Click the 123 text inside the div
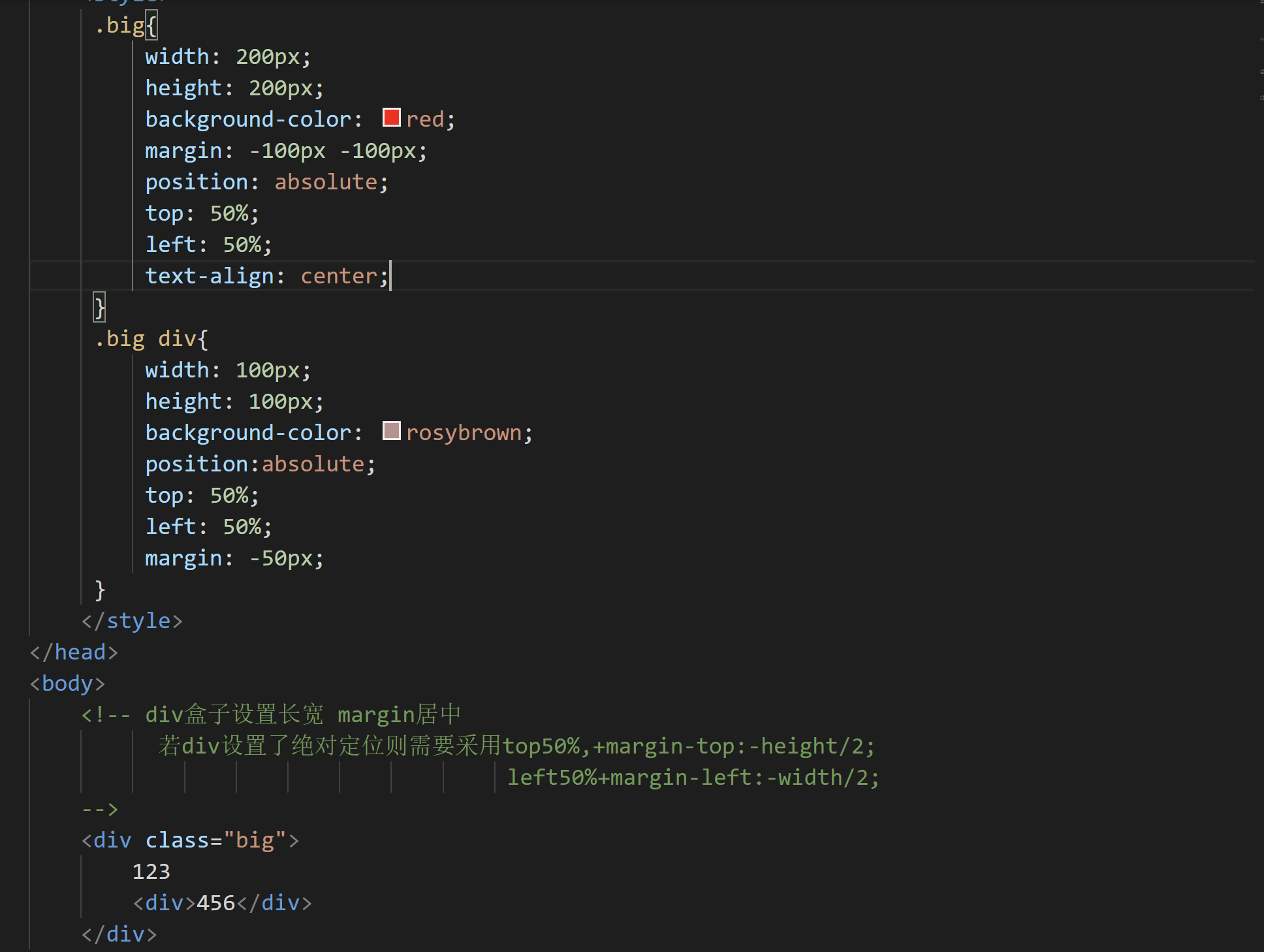The height and width of the screenshot is (952, 1264). point(151,872)
